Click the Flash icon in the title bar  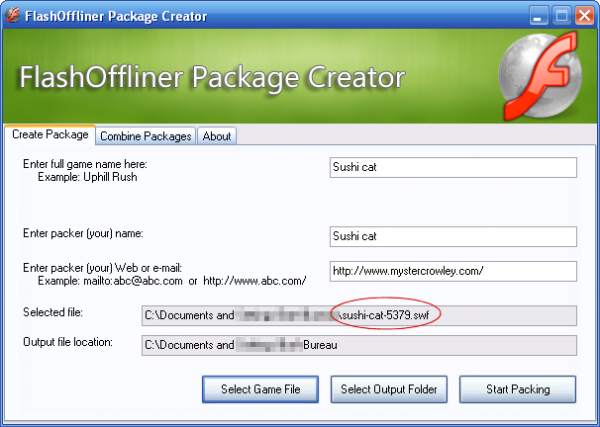pos(13,15)
